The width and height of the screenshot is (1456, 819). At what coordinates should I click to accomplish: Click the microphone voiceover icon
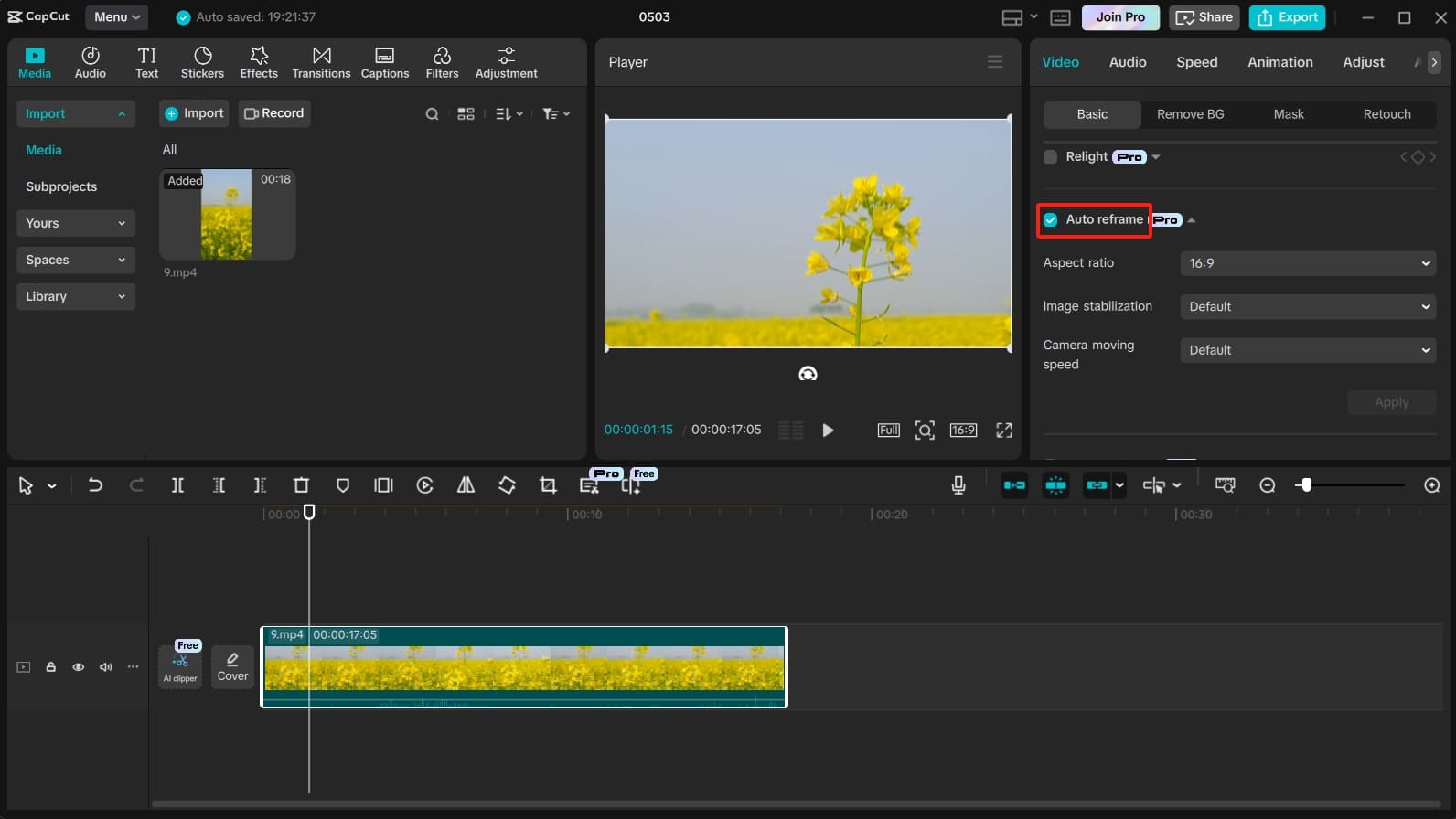pyautogui.click(x=958, y=485)
